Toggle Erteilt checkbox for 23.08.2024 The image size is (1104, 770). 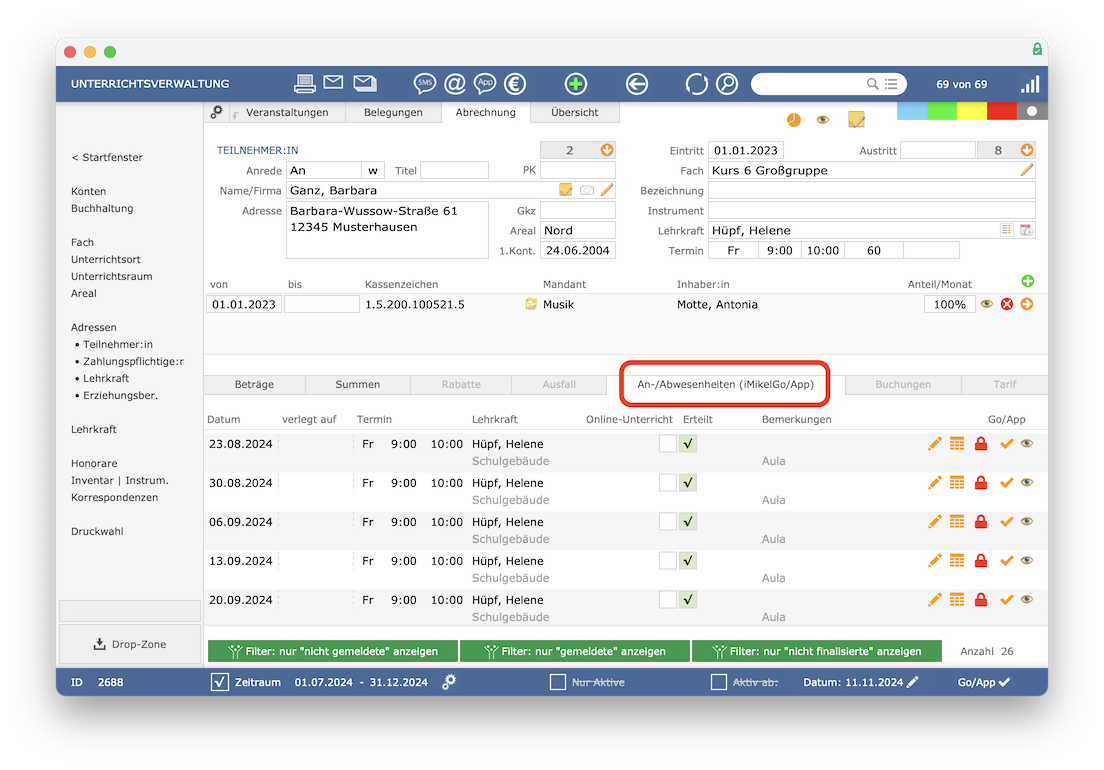[x=688, y=443]
